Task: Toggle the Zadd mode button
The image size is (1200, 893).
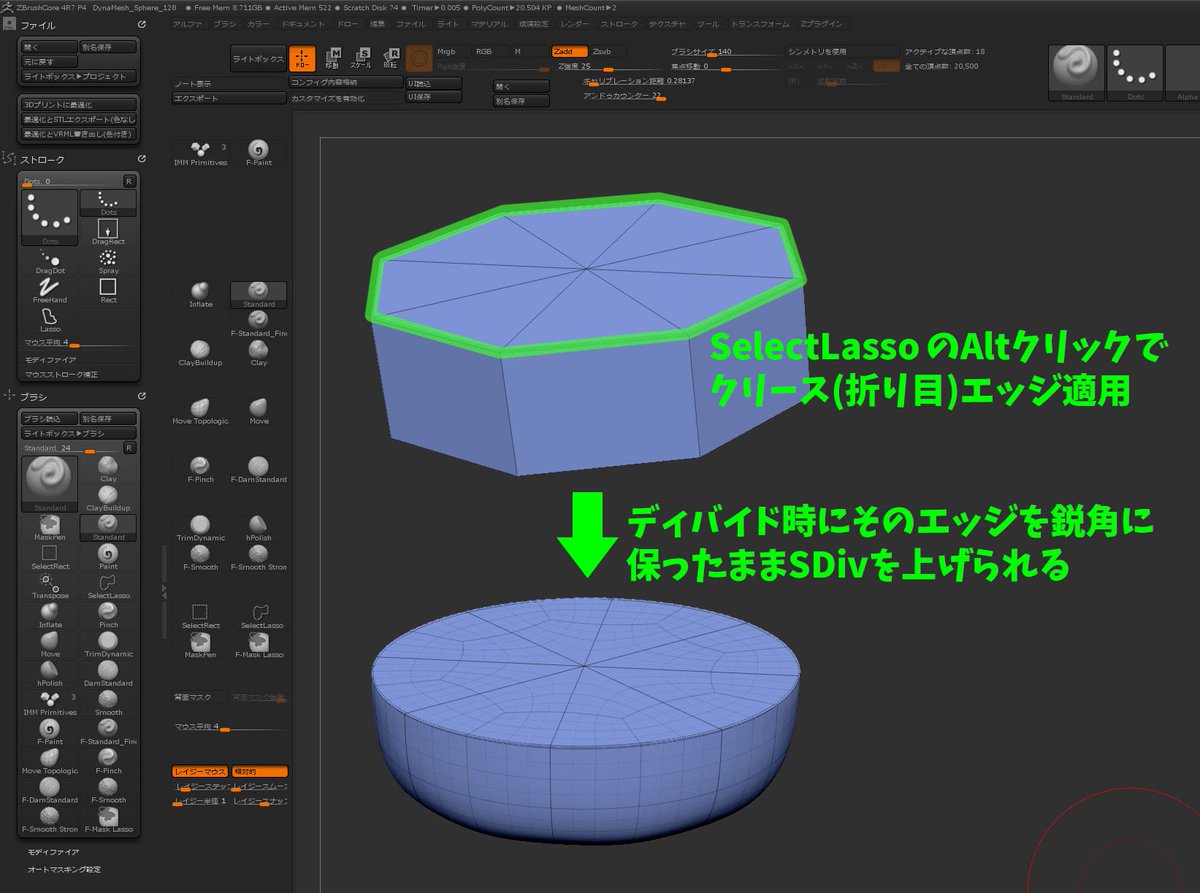Action: click(569, 51)
